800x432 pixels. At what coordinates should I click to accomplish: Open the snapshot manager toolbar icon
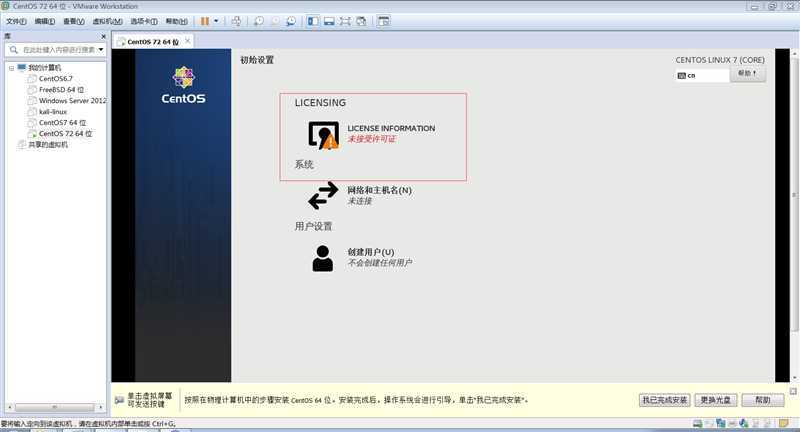tap(291, 21)
